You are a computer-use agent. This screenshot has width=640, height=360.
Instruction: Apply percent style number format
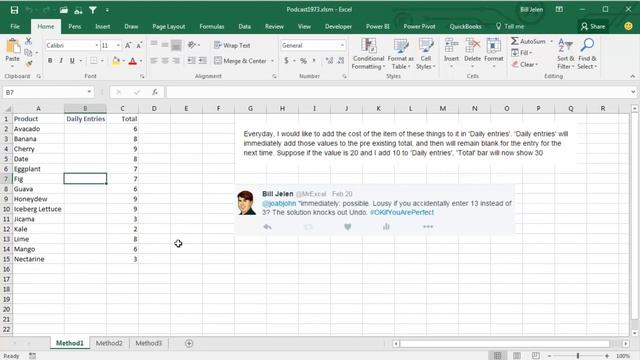pyautogui.click(x=303, y=61)
